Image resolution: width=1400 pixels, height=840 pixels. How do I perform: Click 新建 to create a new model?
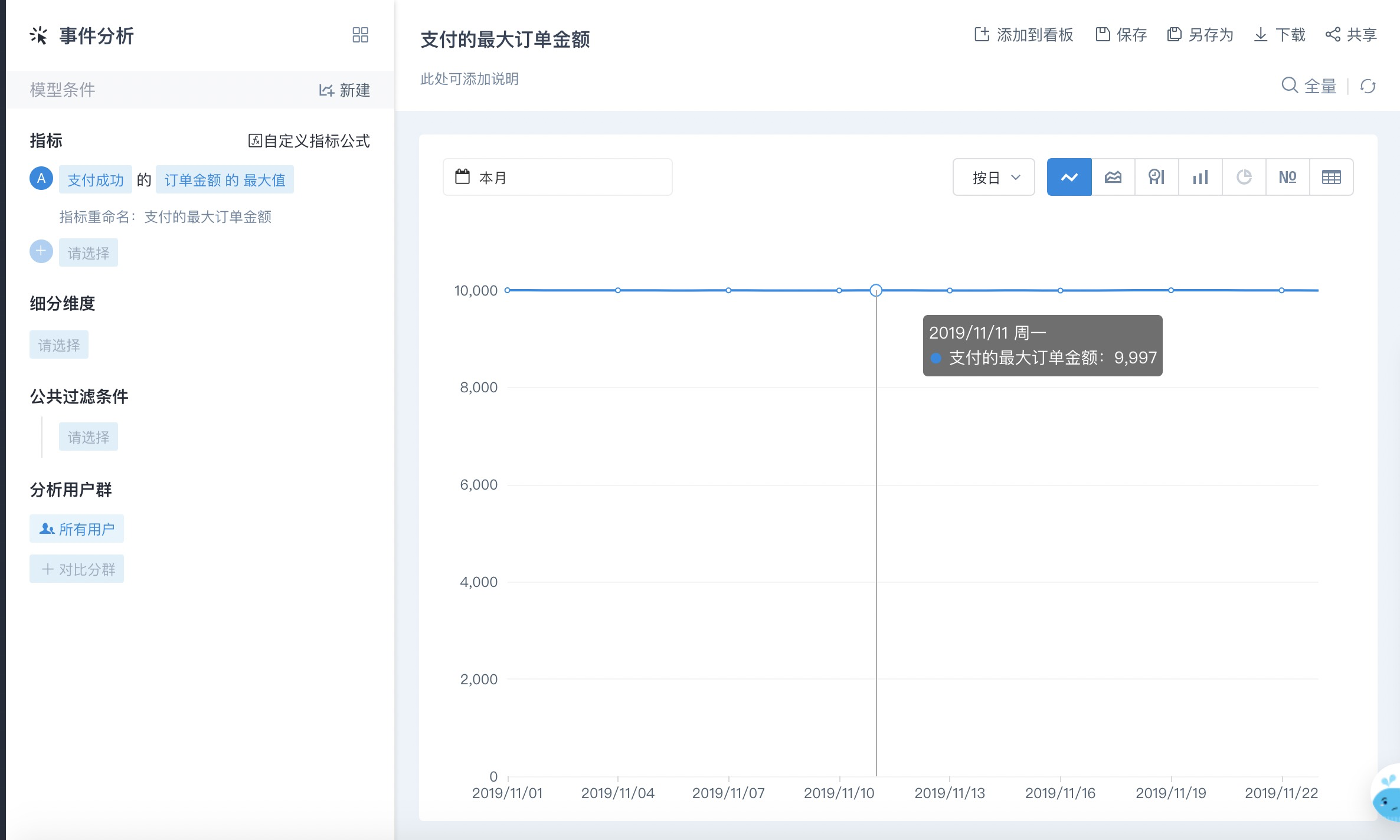coord(345,90)
